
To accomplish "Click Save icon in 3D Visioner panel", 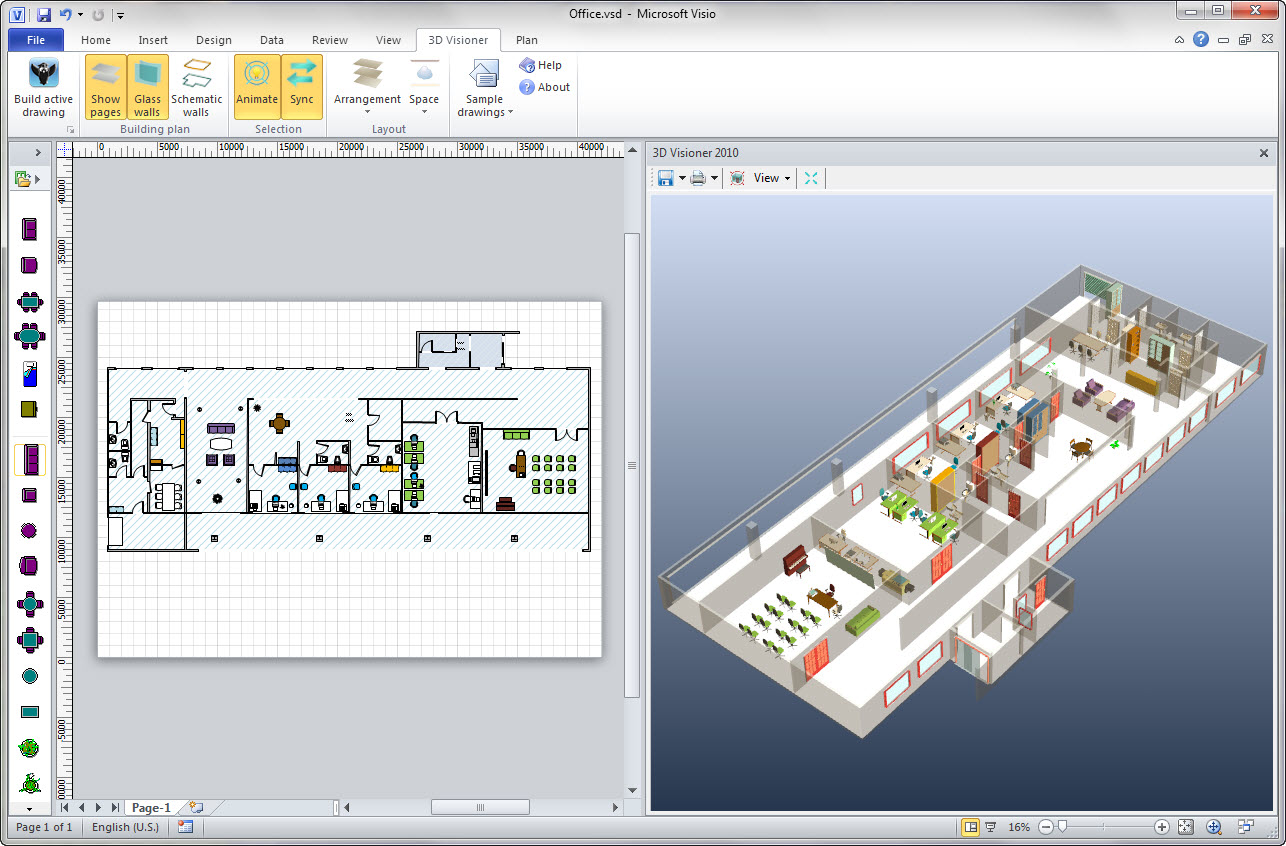I will [x=665, y=178].
